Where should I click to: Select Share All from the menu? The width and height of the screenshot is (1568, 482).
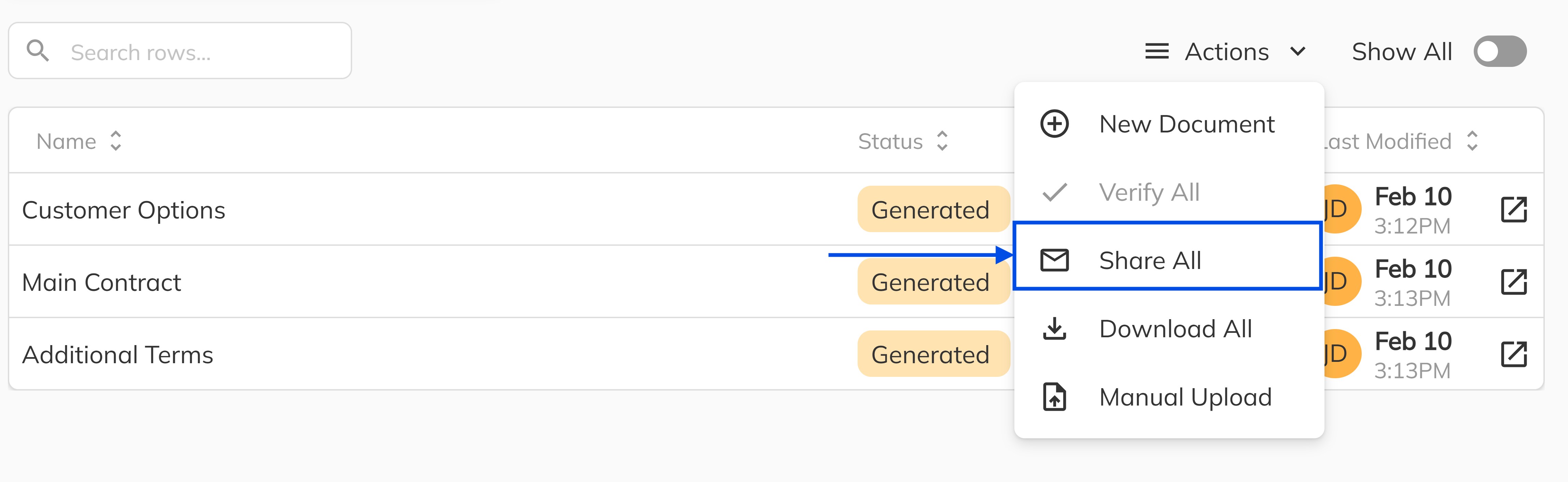[1150, 260]
